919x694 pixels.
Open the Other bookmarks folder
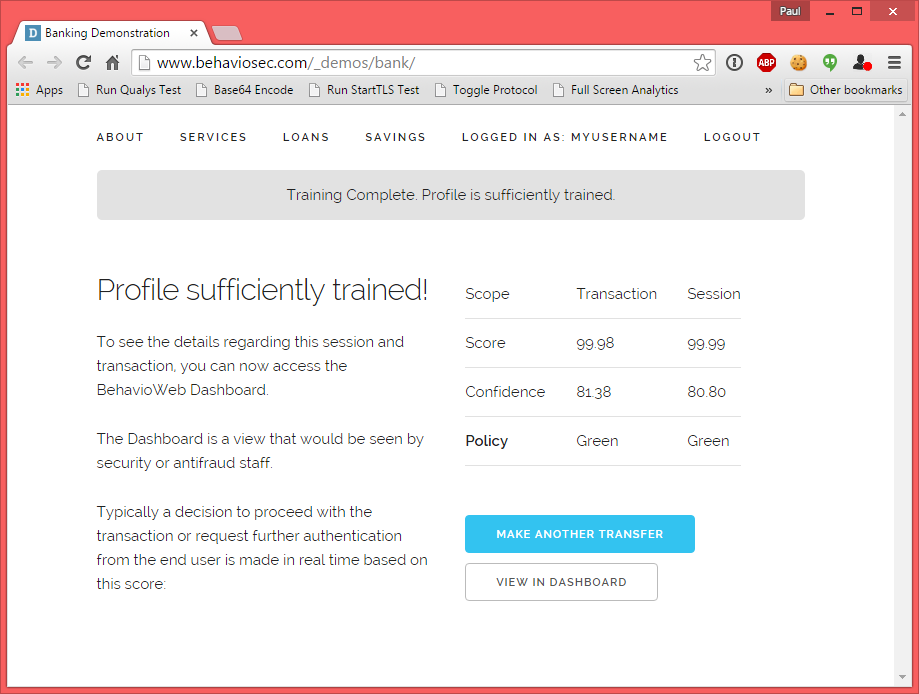coord(845,90)
